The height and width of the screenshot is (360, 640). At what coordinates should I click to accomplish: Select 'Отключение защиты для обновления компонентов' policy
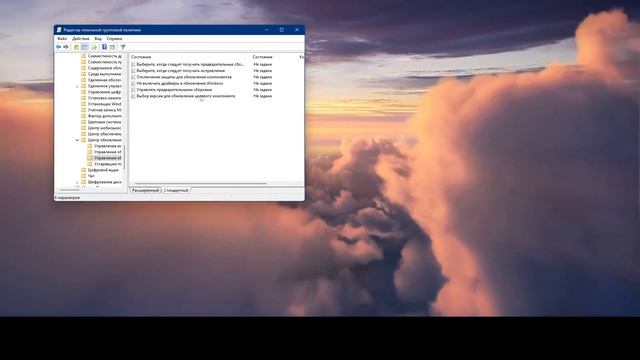pyautogui.click(x=184, y=77)
